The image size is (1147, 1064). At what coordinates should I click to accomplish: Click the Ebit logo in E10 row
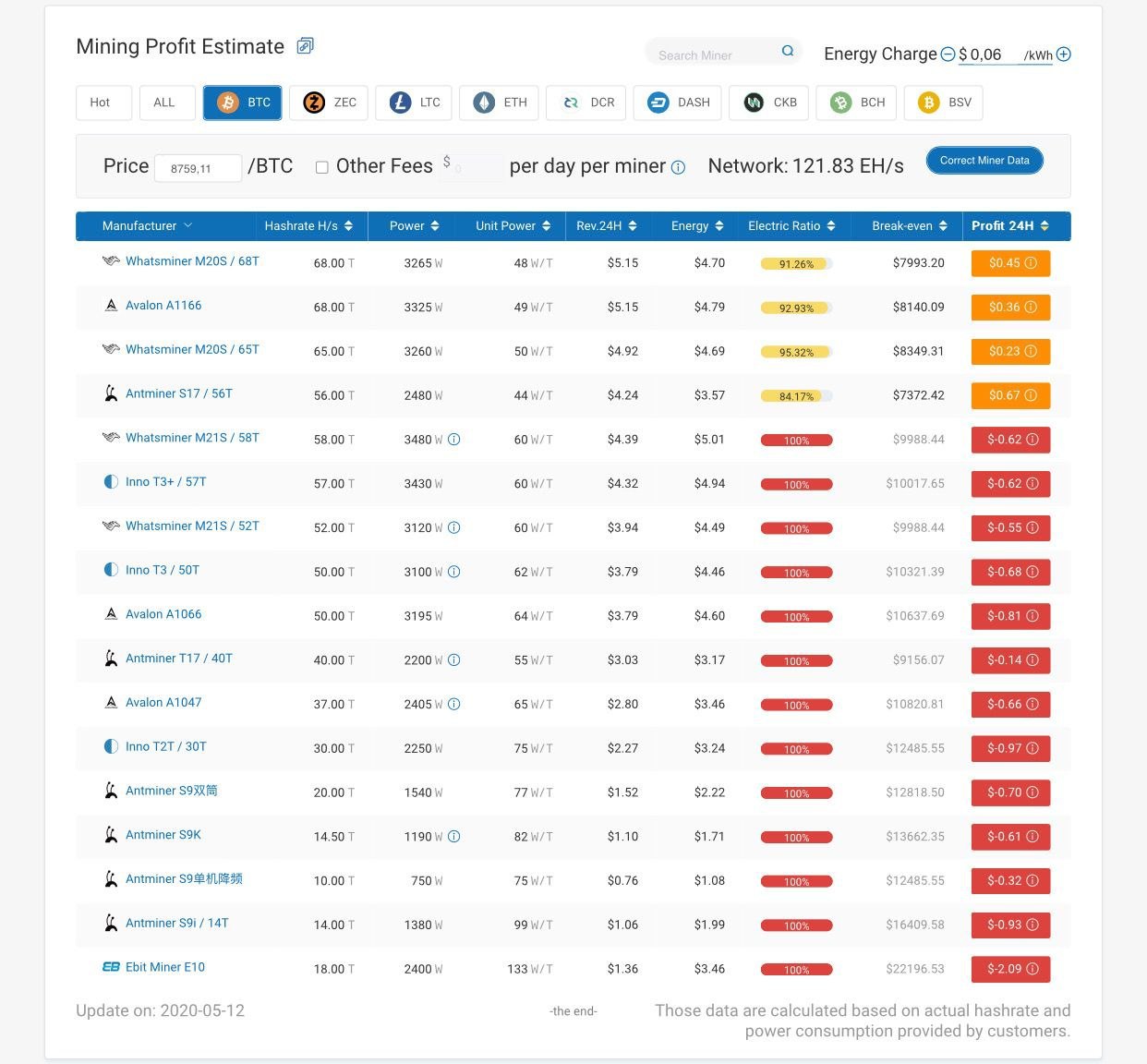pyautogui.click(x=111, y=967)
